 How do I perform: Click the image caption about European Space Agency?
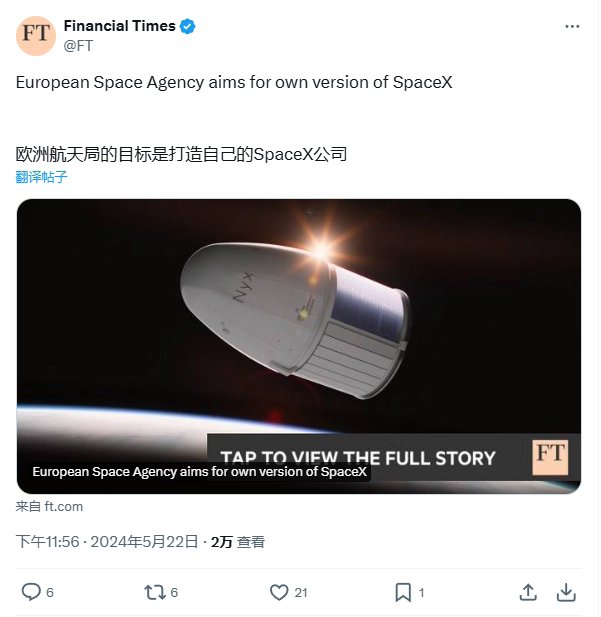click(200, 472)
